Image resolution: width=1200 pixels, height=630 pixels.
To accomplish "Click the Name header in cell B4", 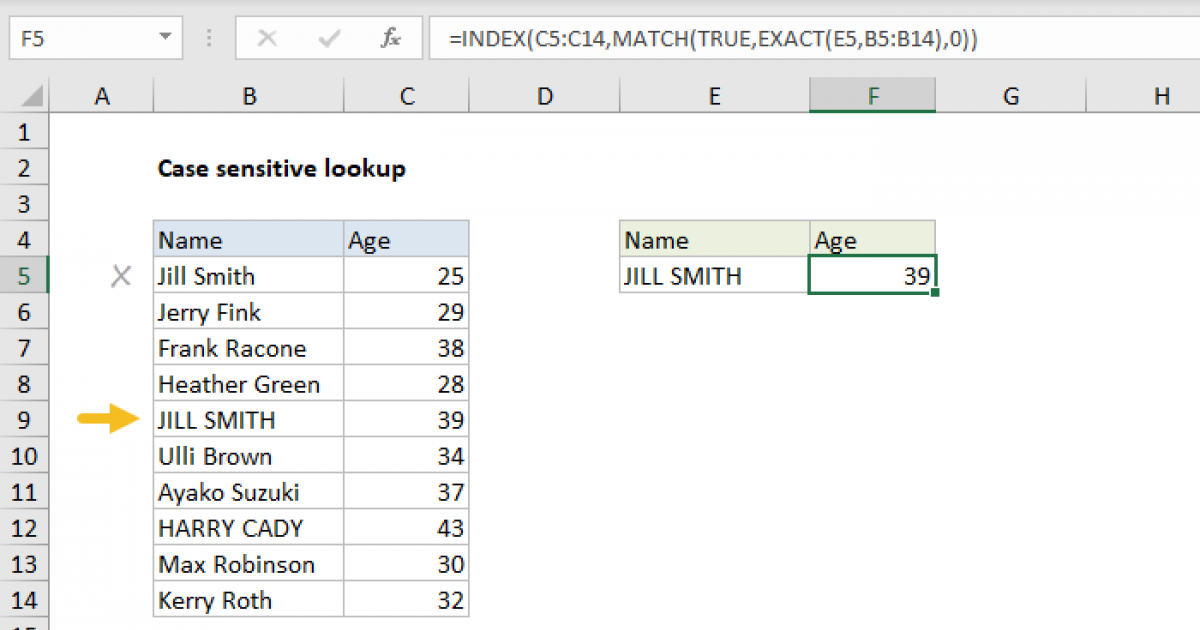I will click(x=249, y=240).
